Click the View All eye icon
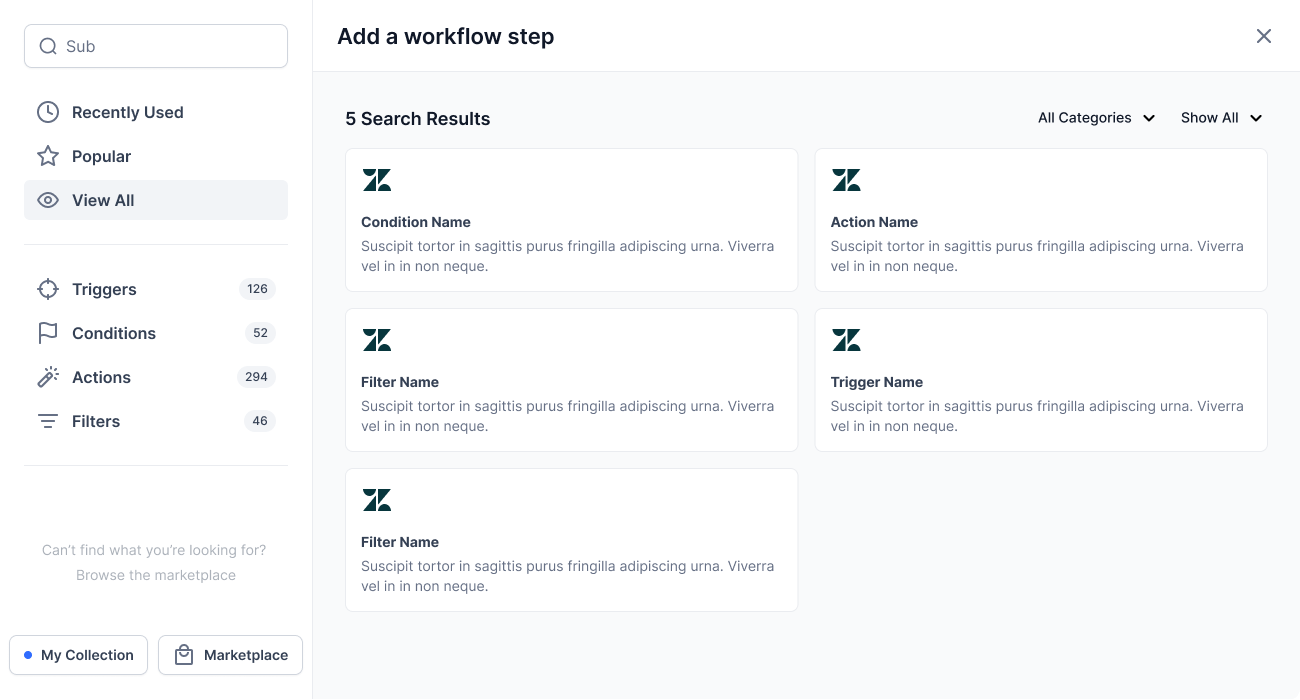Screen dimensions: 1300x700 point(48,200)
